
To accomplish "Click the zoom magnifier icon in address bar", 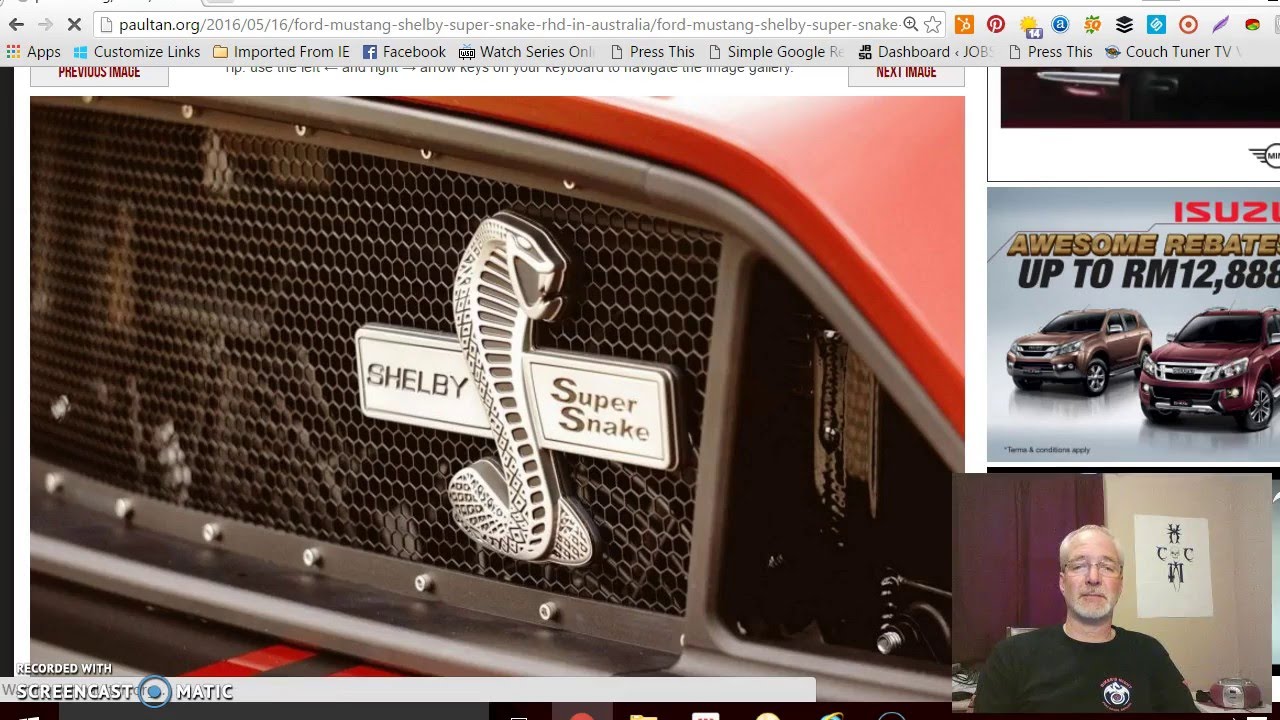I will click(910, 24).
